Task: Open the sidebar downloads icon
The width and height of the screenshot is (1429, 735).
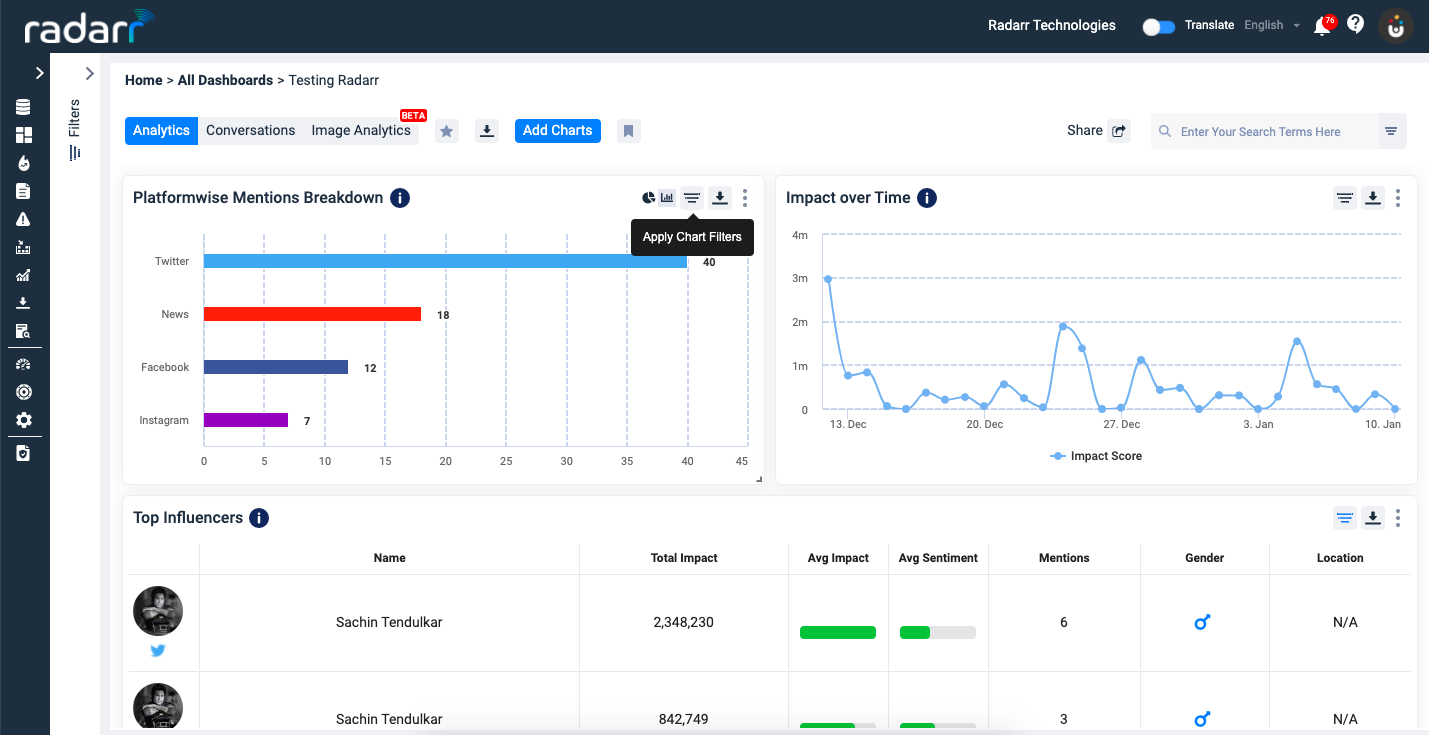Action: pyautogui.click(x=23, y=303)
